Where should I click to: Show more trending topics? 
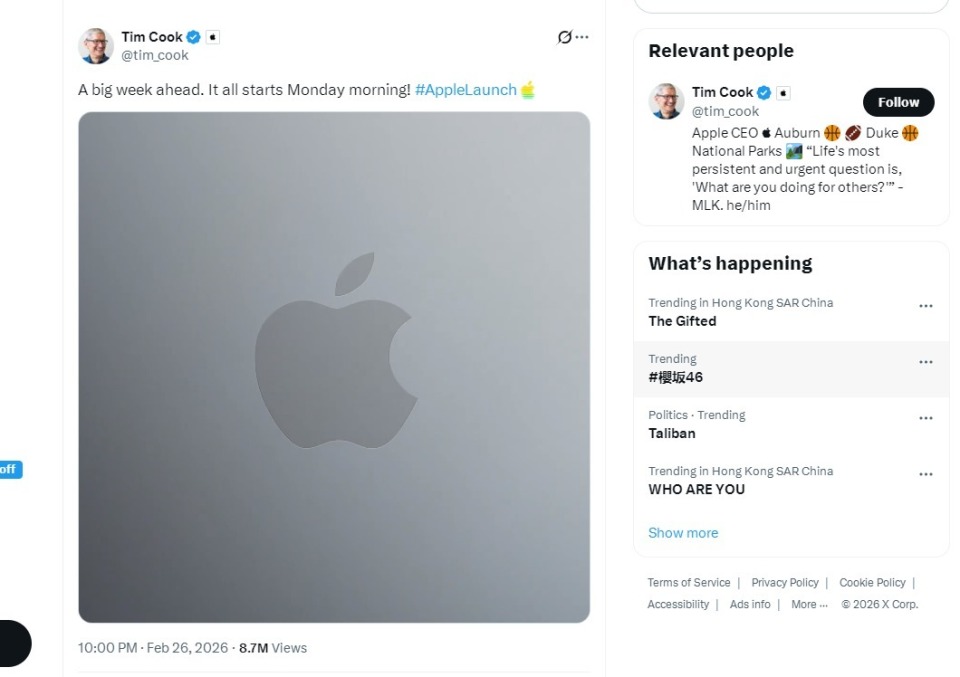(x=683, y=533)
